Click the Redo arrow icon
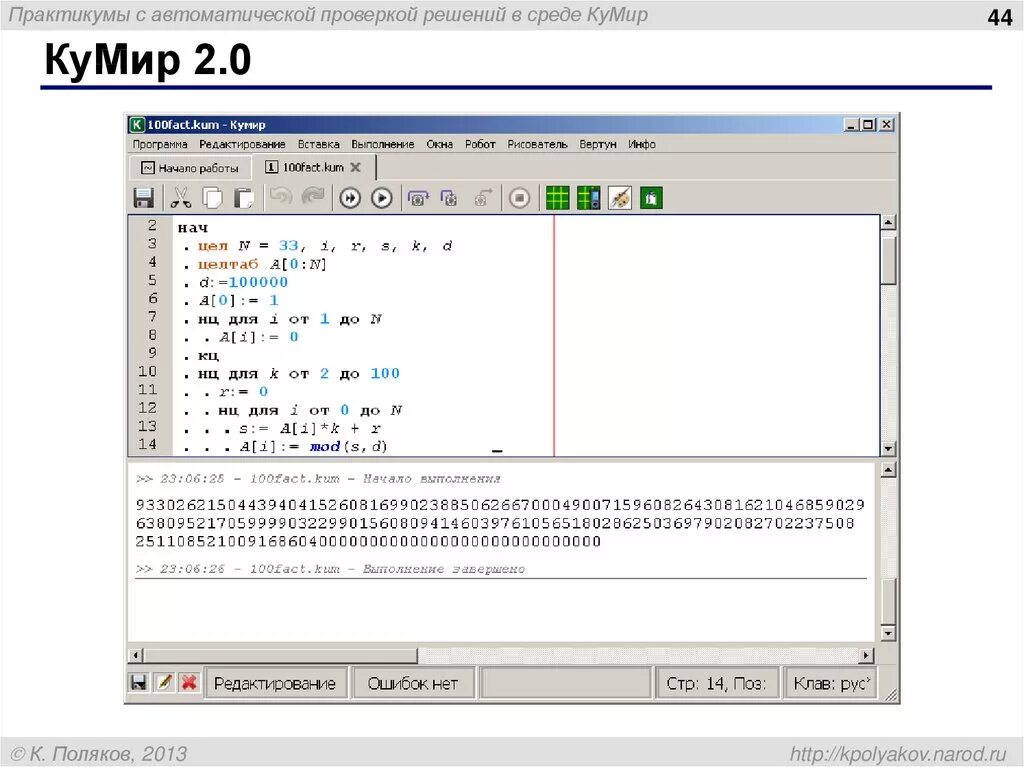 pyautogui.click(x=313, y=198)
